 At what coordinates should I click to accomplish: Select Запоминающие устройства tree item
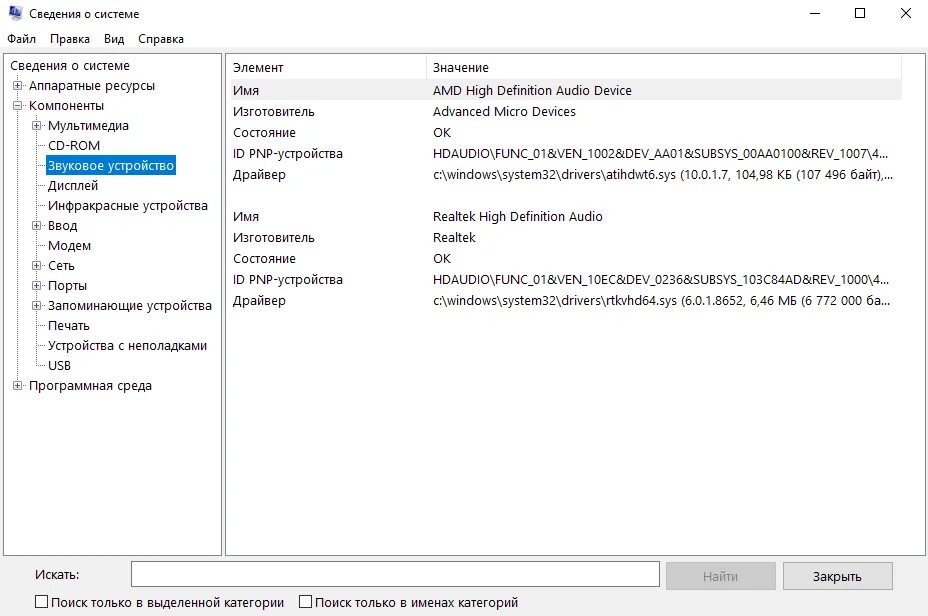[130, 306]
